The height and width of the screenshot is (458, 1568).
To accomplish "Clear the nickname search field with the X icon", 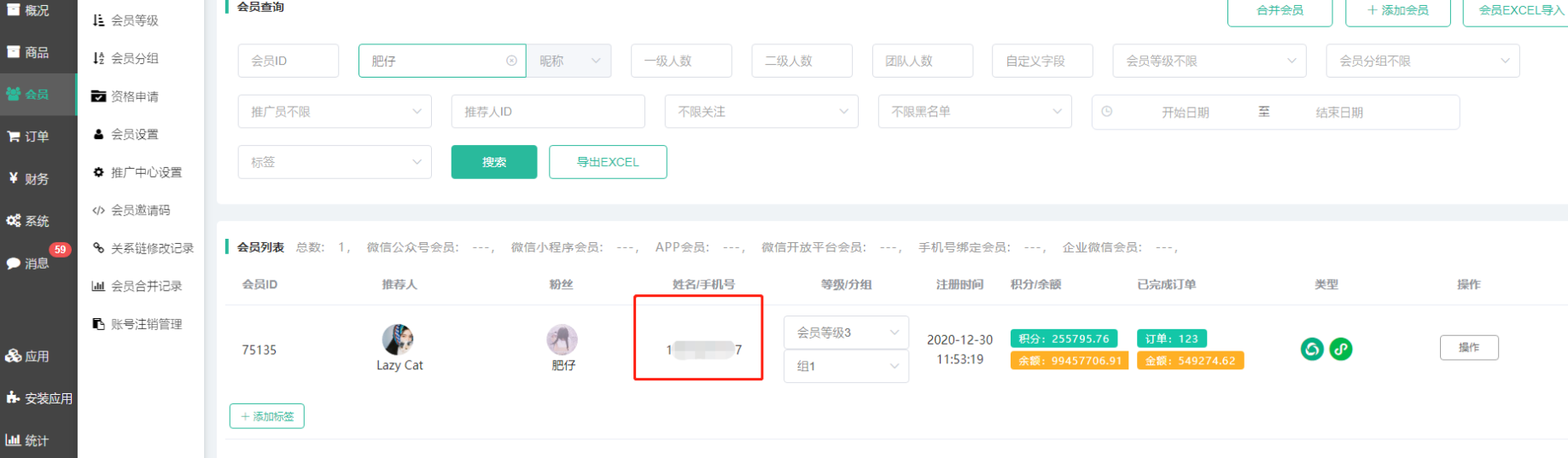I will pos(511,61).
